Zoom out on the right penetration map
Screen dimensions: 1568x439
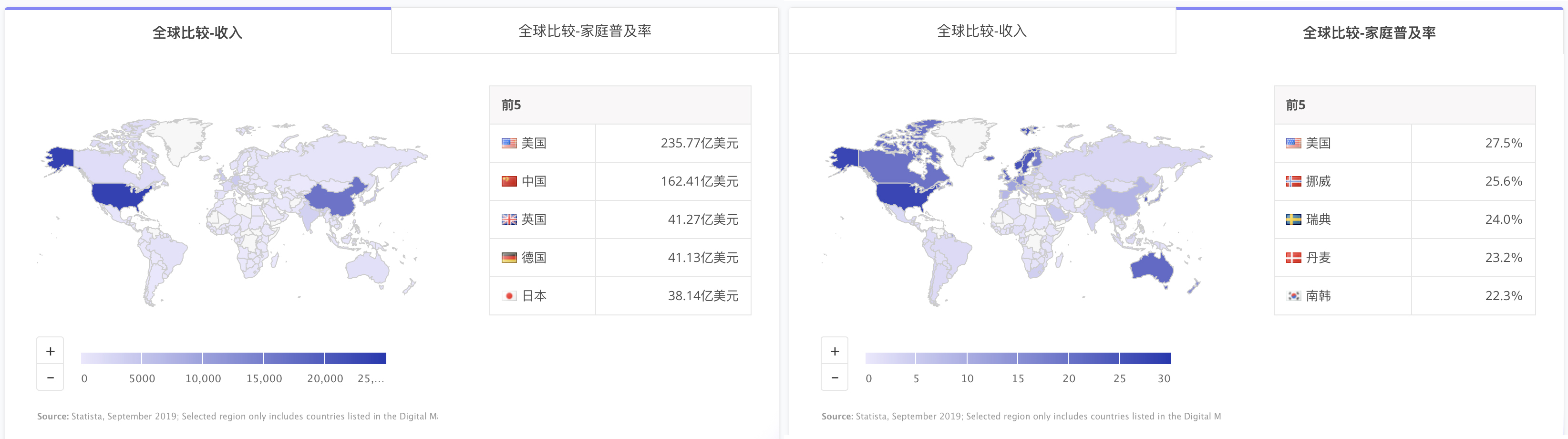(x=835, y=377)
